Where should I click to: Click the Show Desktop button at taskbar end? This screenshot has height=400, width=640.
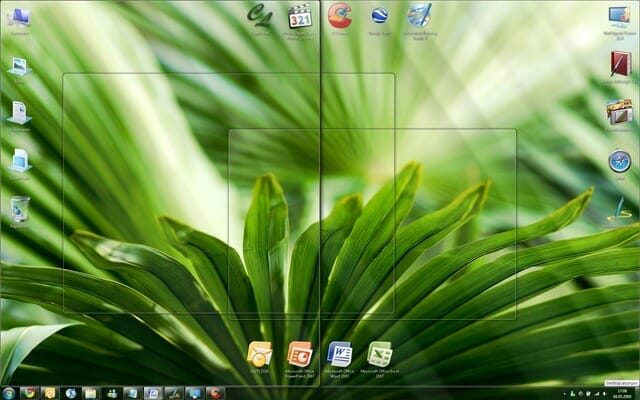pyautogui.click(x=637, y=393)
